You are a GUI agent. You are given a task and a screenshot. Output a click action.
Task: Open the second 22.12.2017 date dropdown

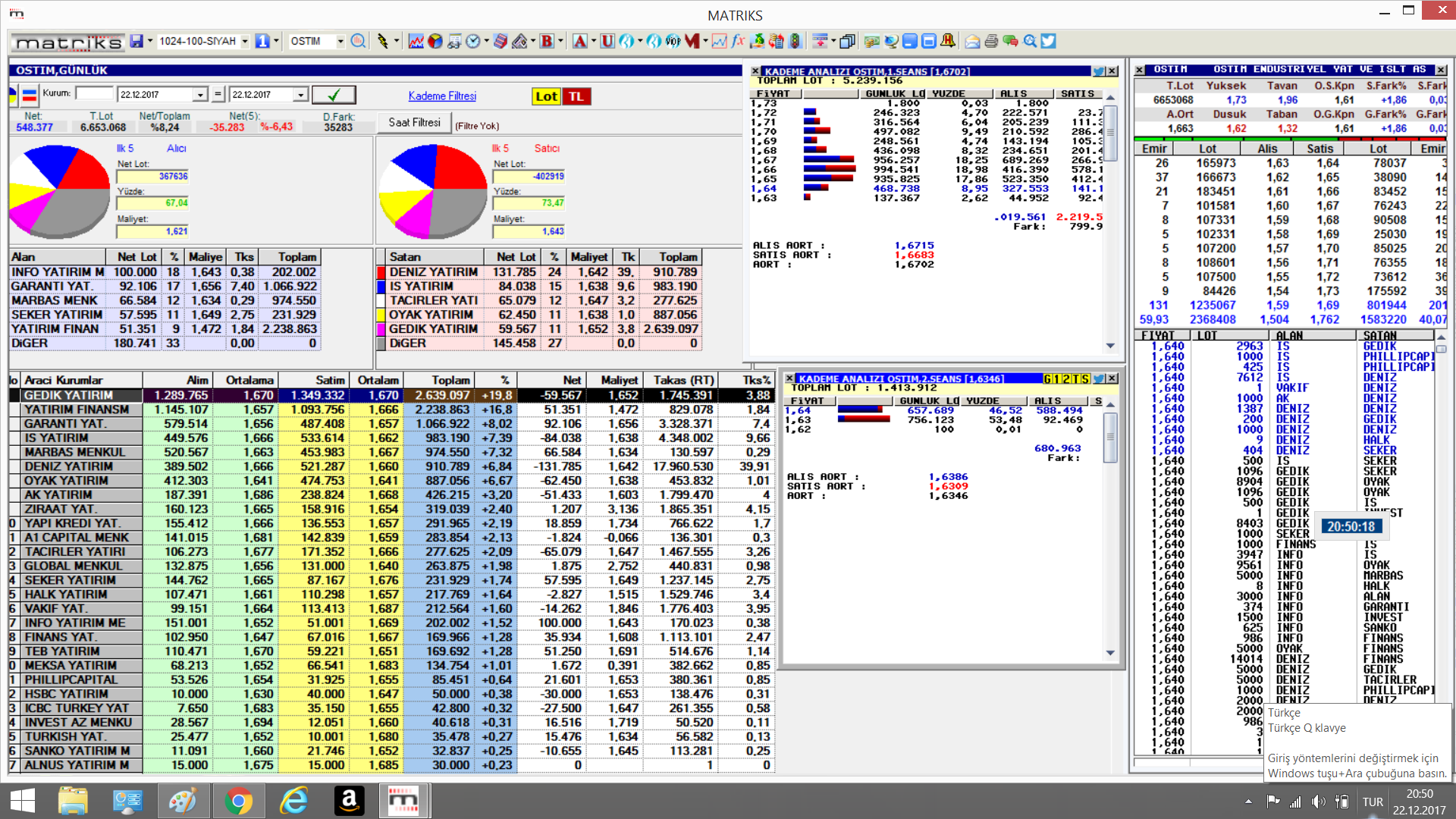300,95
